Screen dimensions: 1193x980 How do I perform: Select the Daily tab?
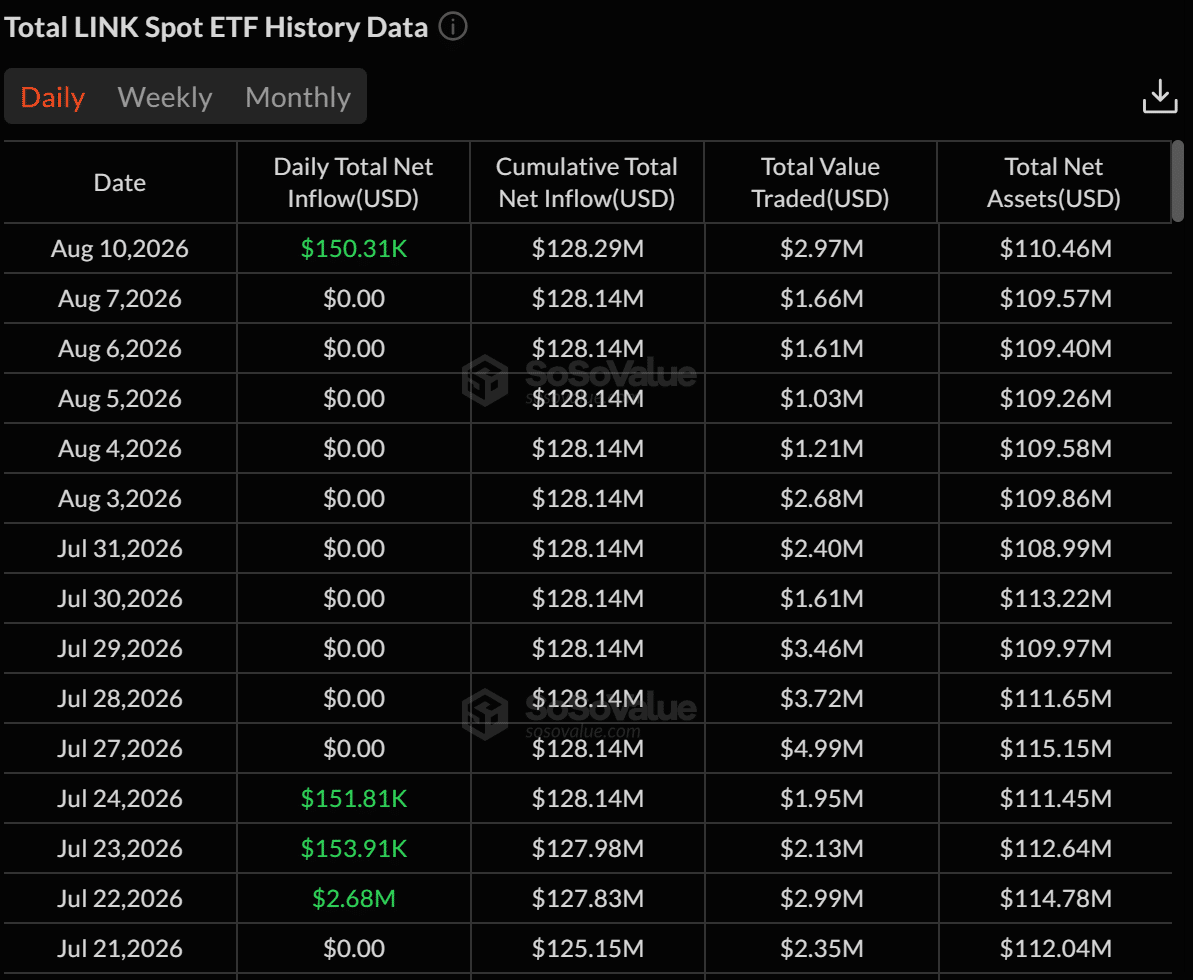(52, 97)
